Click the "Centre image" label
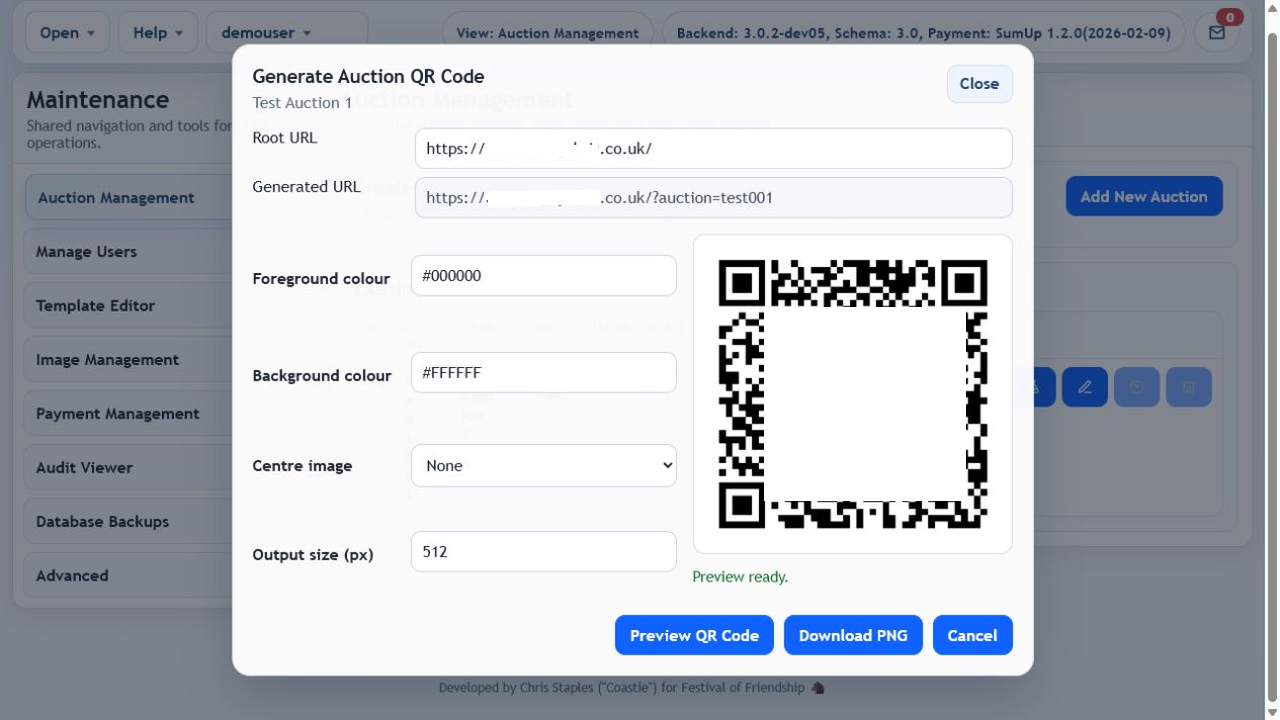Image resolution: width=1280 pixels, height=720 pixels. (302, 466)
